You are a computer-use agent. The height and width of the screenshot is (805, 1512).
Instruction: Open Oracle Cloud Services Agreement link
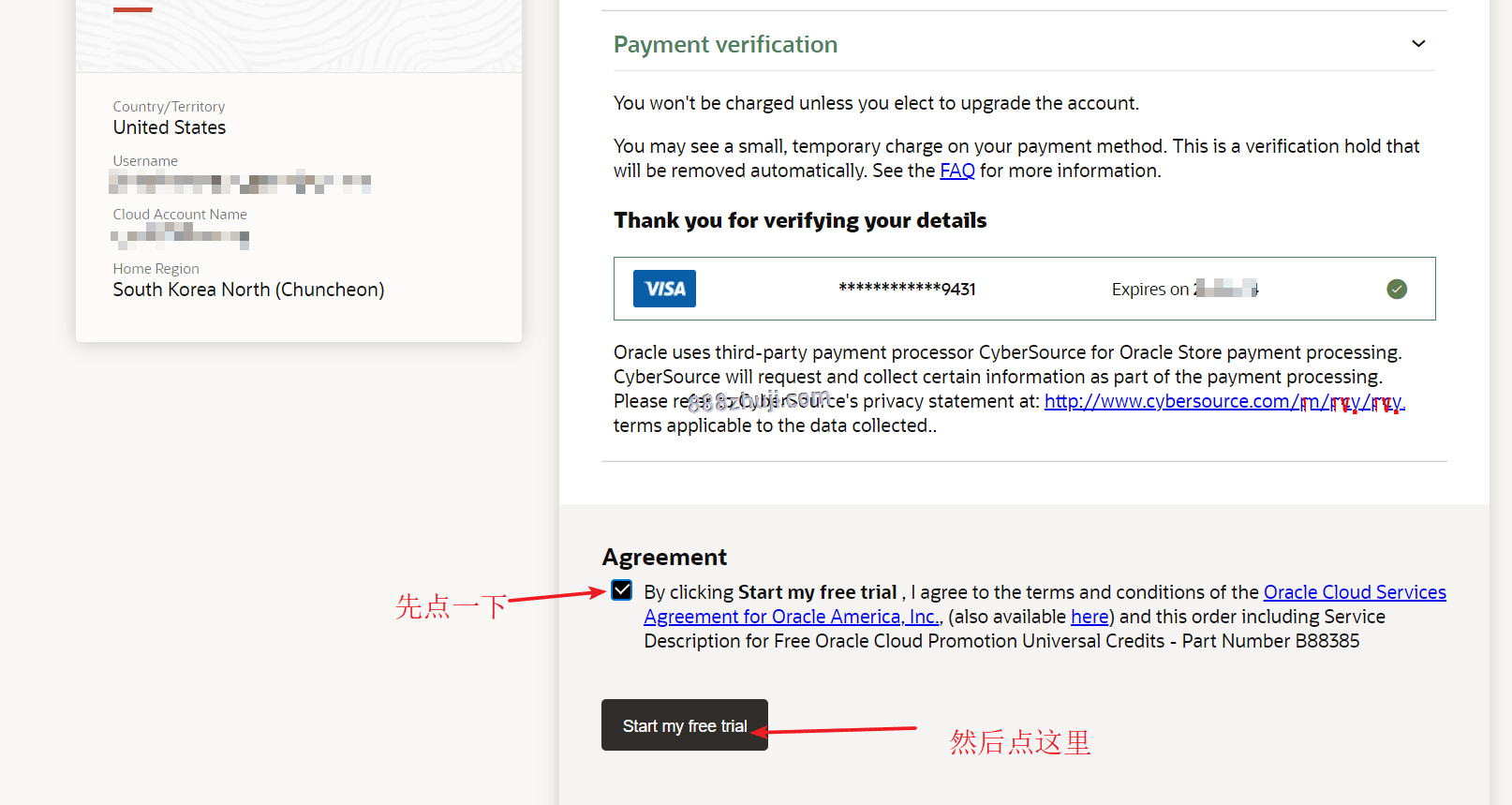tap(1045, 604)
